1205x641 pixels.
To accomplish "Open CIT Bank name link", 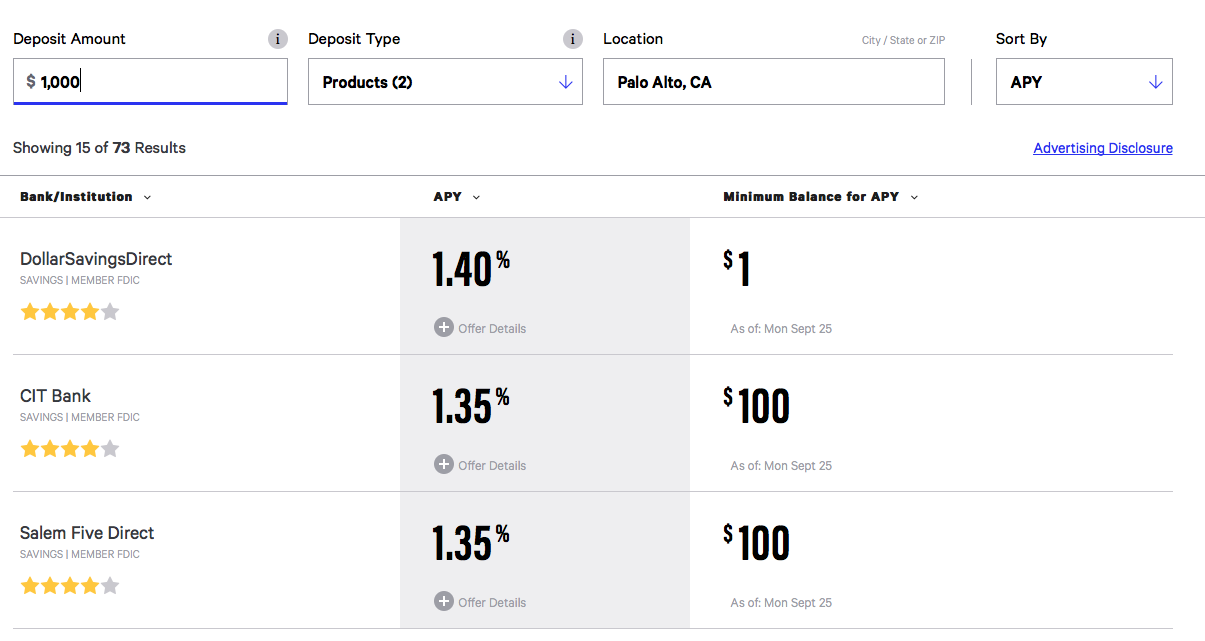I will click(56, 396).
